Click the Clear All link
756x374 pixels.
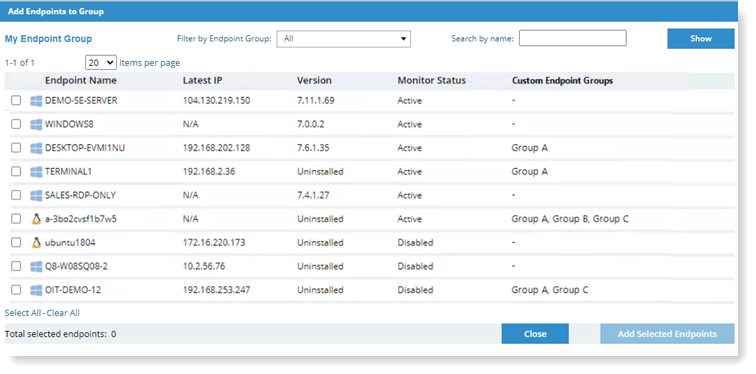[x=63, y=313]
